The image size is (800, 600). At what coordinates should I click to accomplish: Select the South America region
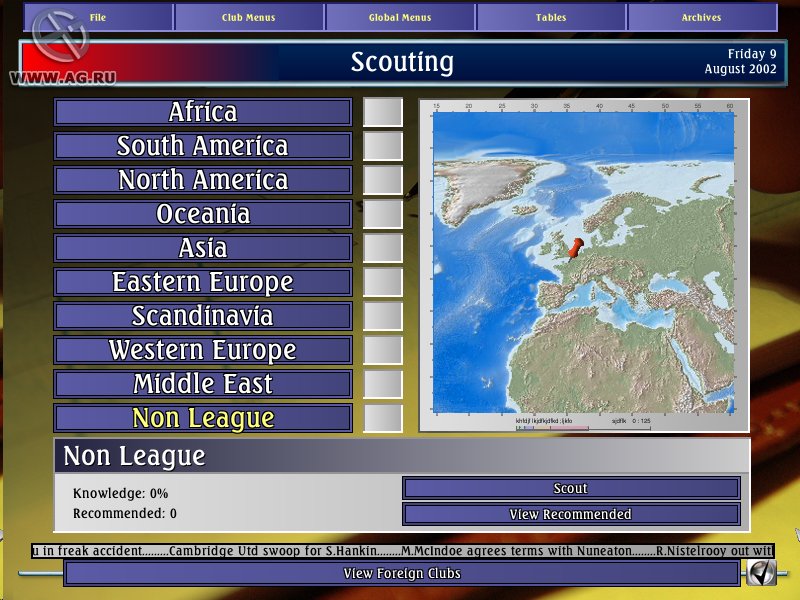coord(202,146)
